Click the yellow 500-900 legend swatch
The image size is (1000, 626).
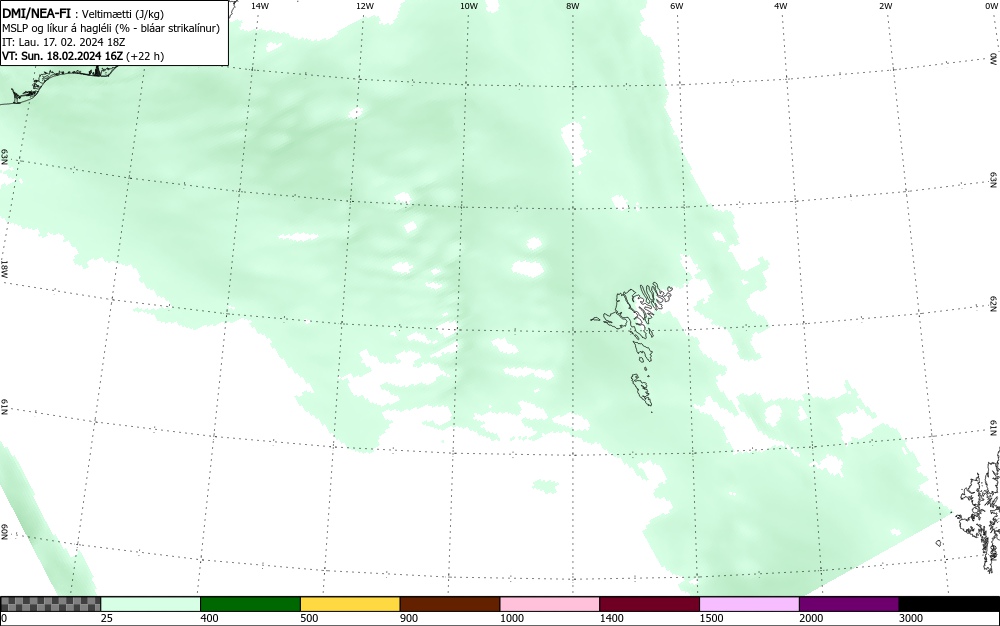pyautogui.click(x=350, y=604)
